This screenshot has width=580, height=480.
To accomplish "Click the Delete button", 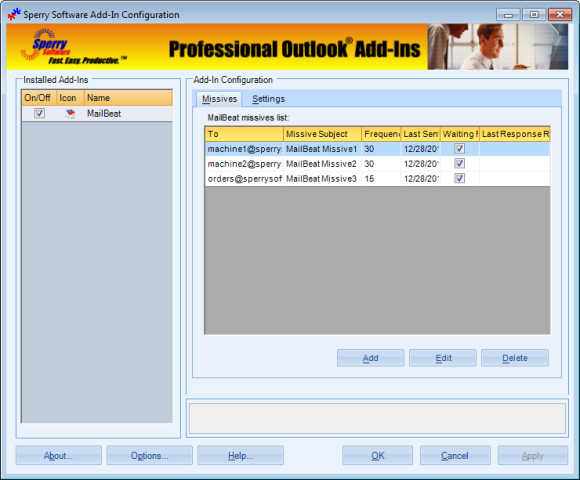I will pos(515,358).
